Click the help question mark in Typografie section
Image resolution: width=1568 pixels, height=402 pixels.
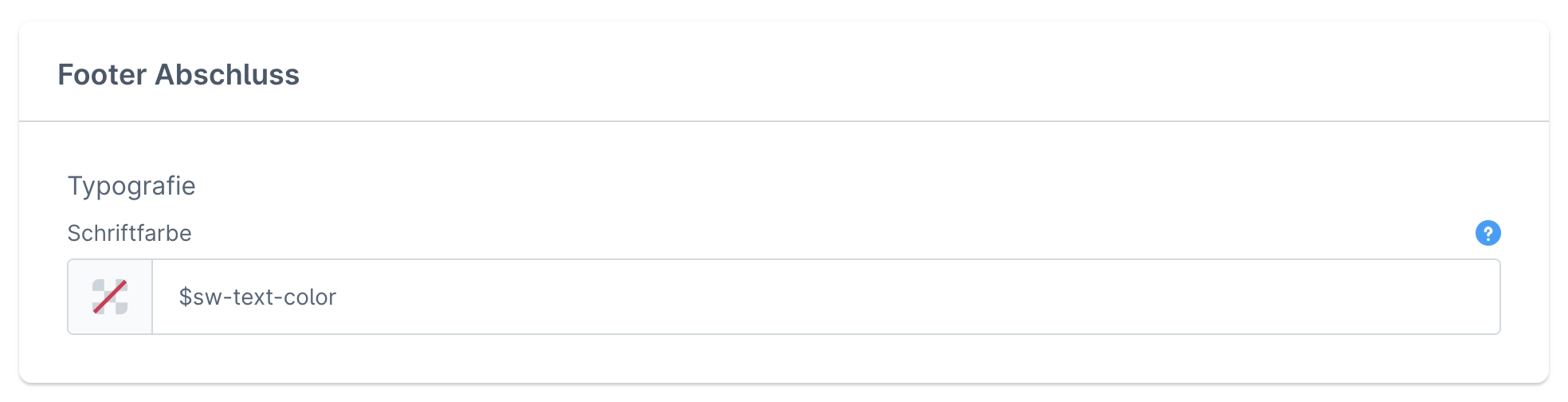(x=1488, y=233)
